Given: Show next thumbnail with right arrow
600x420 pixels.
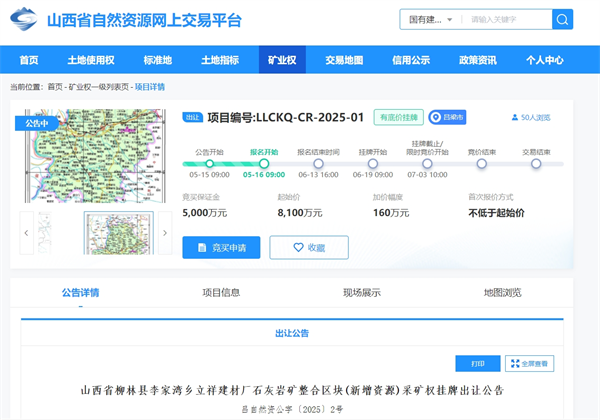Looking at the screenshot, I should [165, 233].
